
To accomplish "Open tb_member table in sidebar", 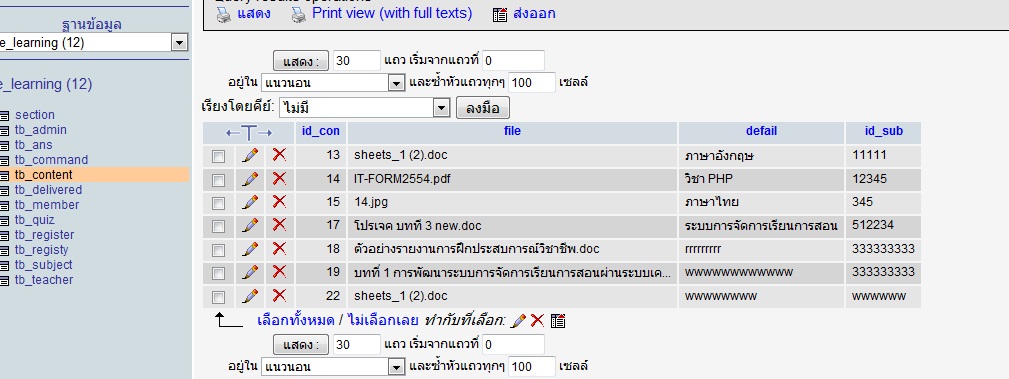I will [47, 205].
